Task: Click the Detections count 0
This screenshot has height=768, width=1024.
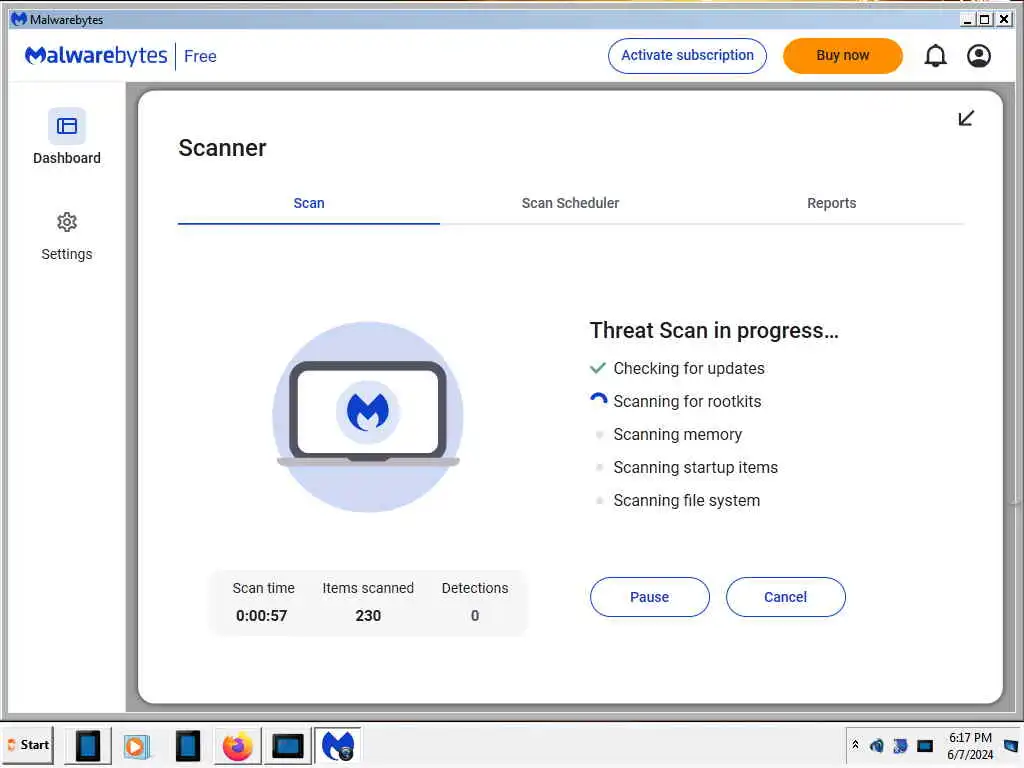Action: tap(475, 615)
